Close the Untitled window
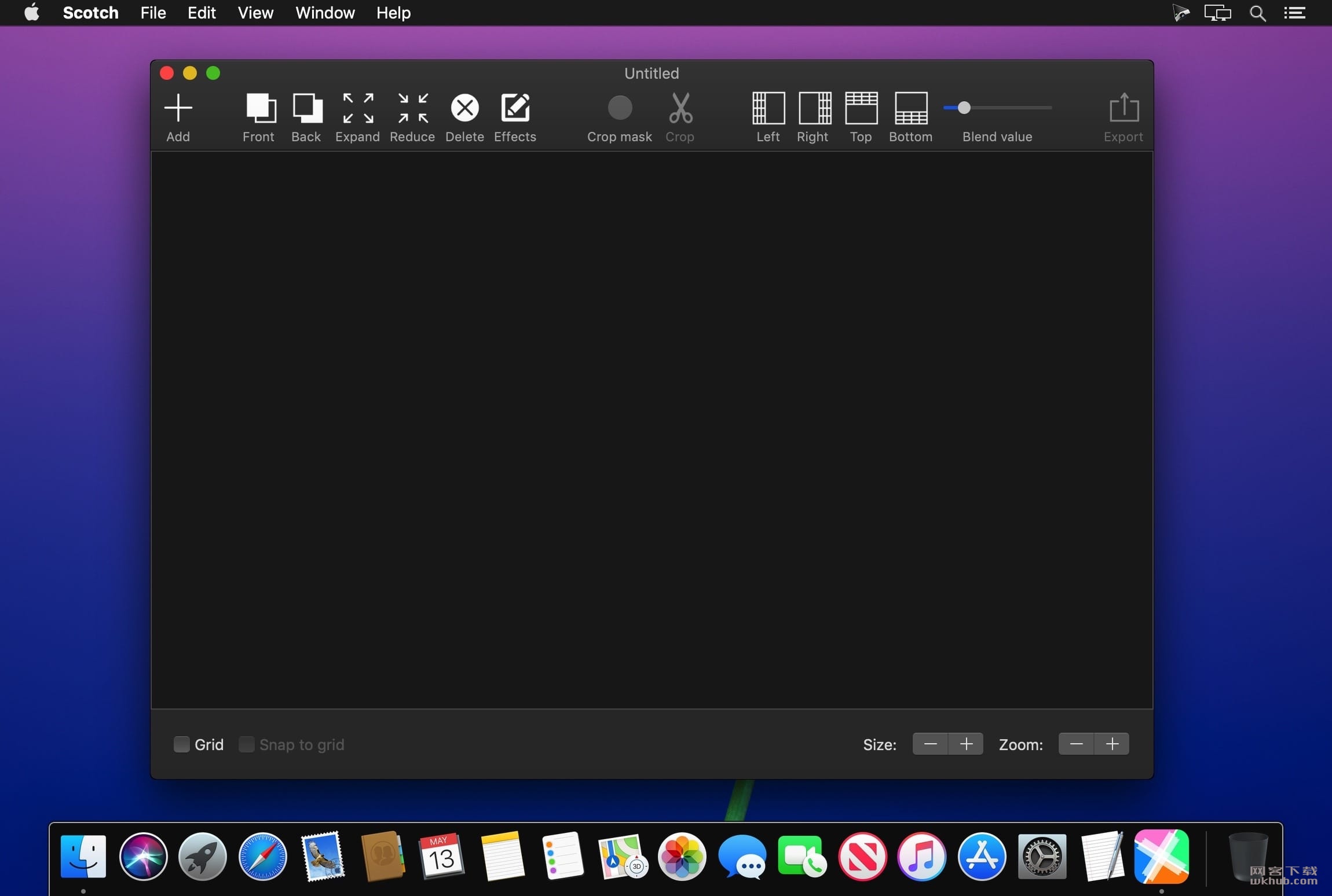The image size is (1332, 896). click(167, 73)
